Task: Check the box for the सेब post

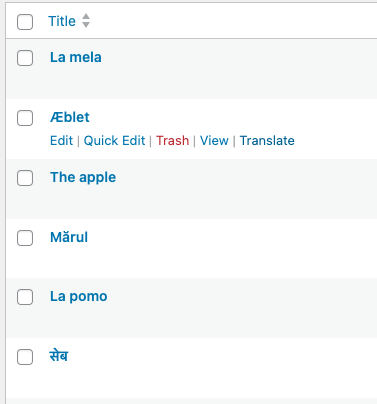Action: pyautogui.click(x=25, y=357)
